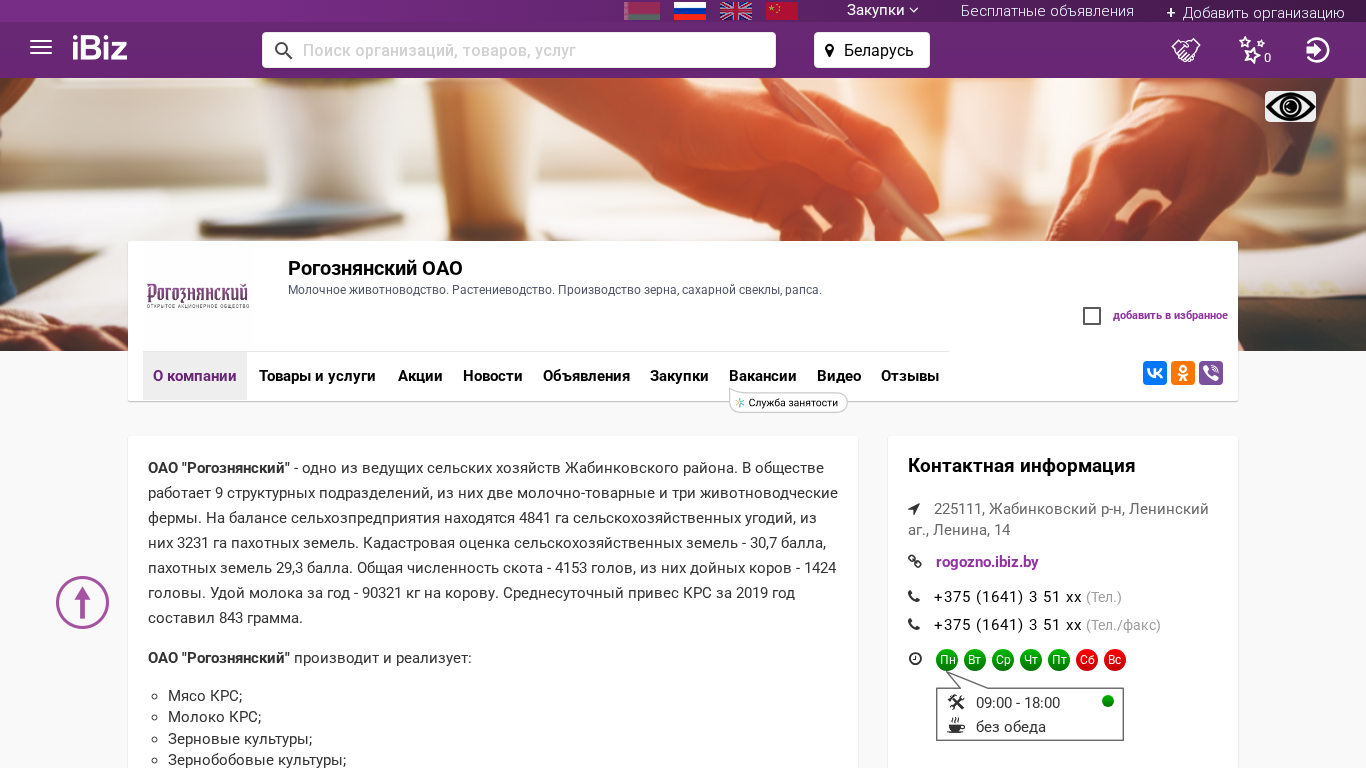Click the Зерновые культуры list item
Image resolution: width=1366 pixels, height=768 pixels.
240,739
